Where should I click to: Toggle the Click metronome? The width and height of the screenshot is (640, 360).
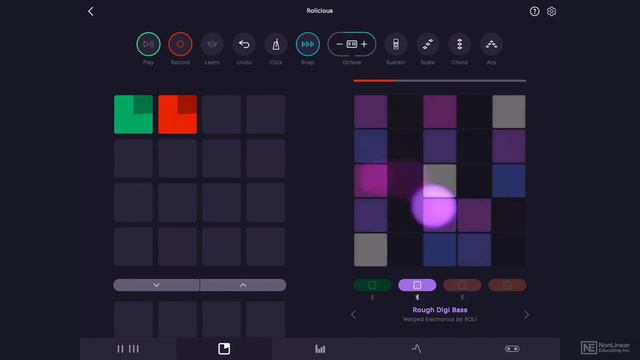(x=276, y=44)
